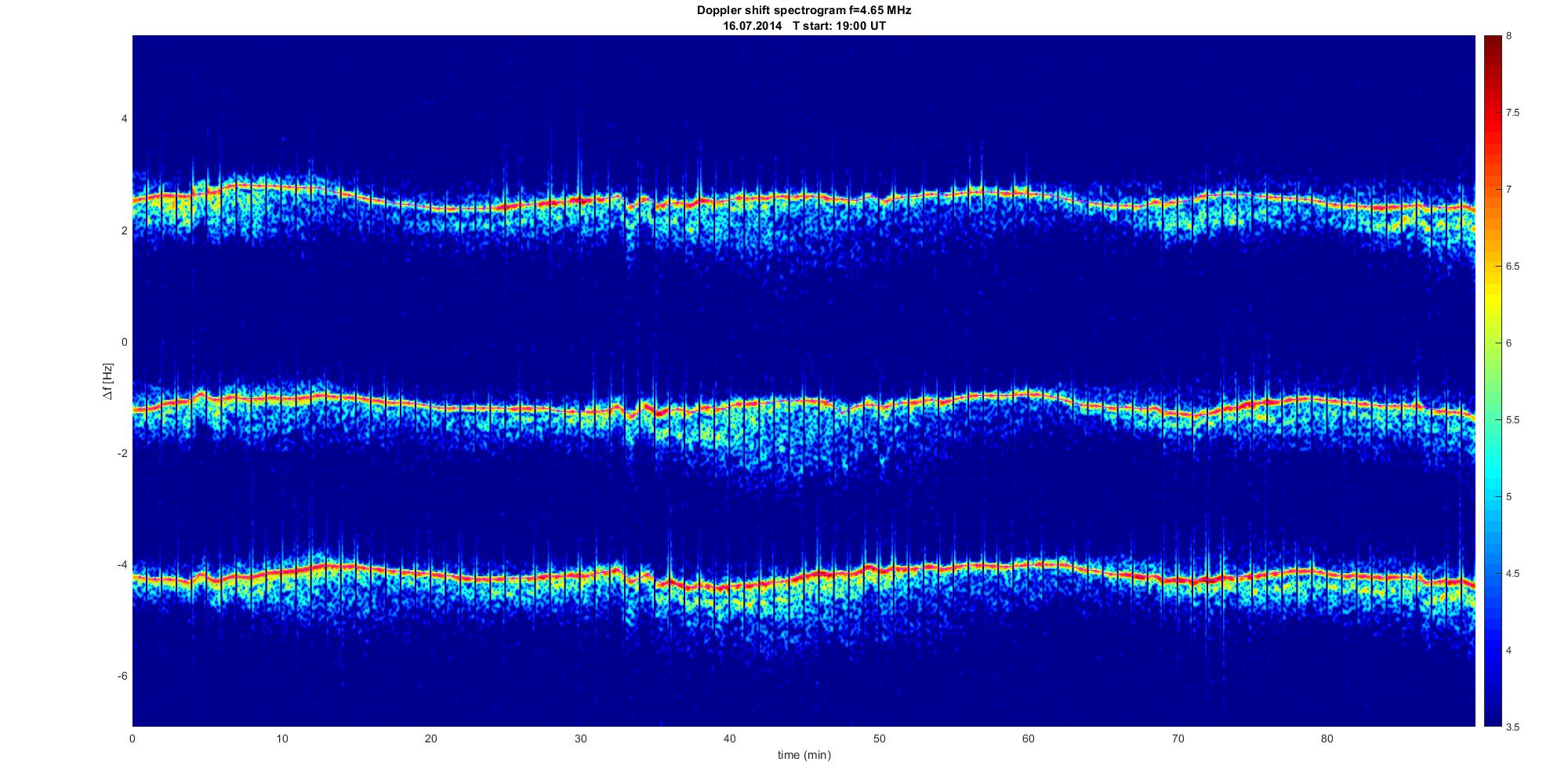Click x-axis tick label '30'
1568x780 pixels.
(x=580, y=738)
